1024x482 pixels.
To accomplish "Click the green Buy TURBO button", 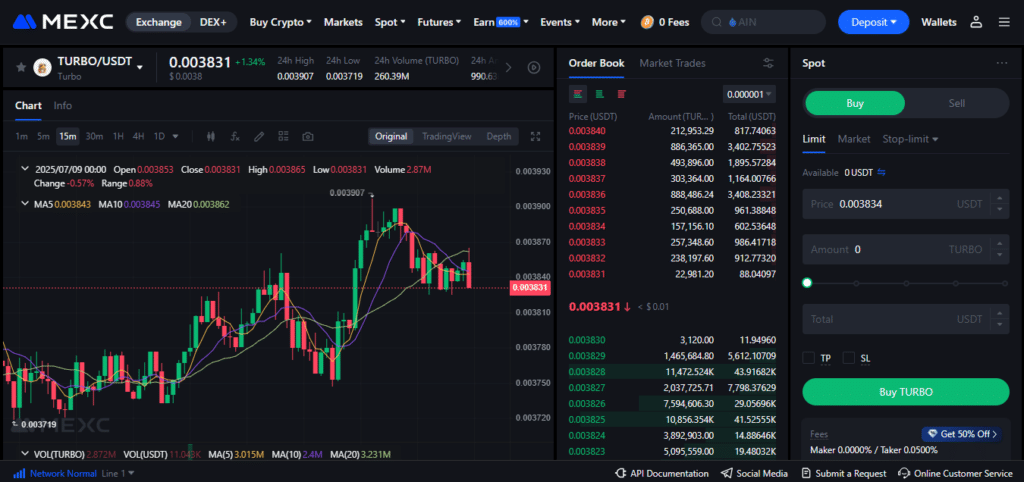I will point(906,393).
